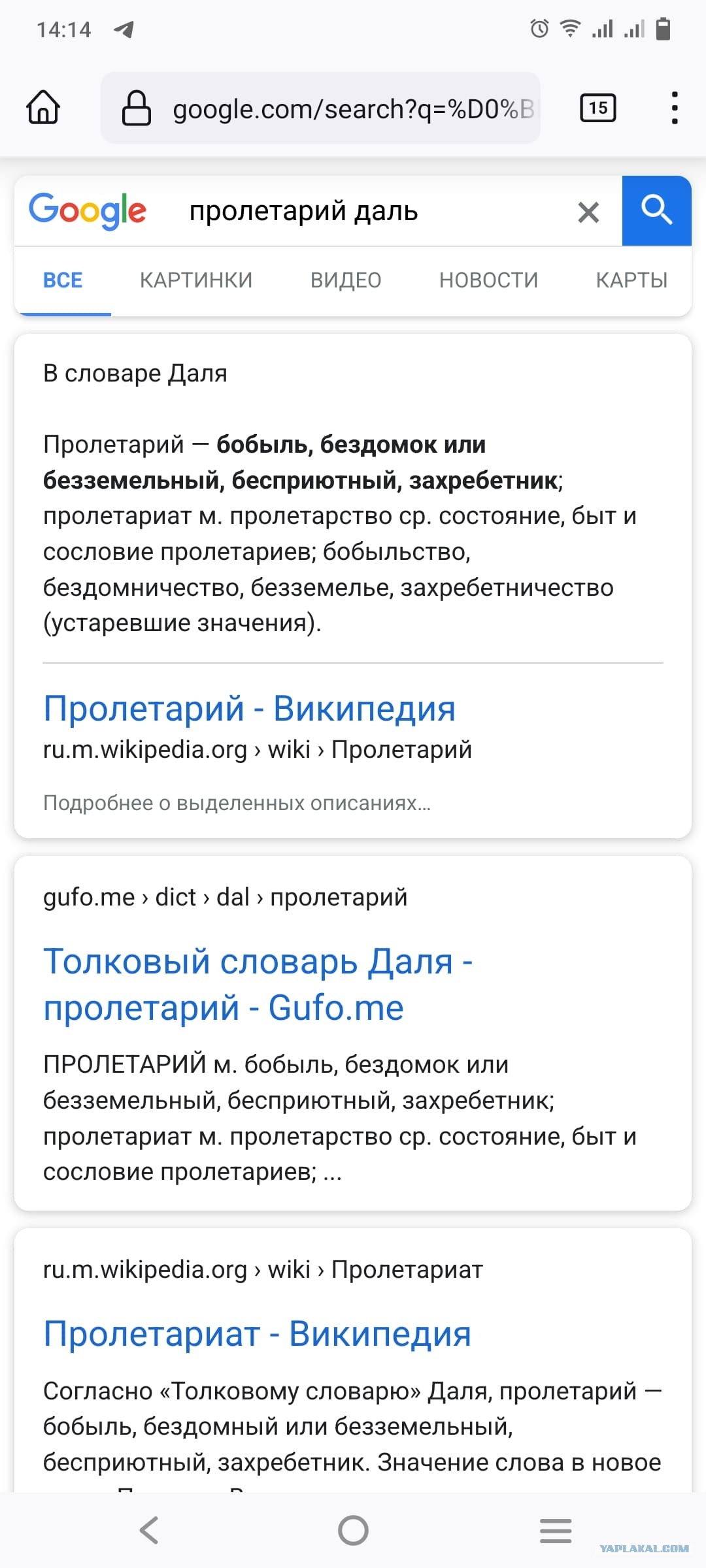This screenshot has height=1568, width=706.
Task: Open the tab switcher showing 15 tabs
Action: tap(598, 108)
